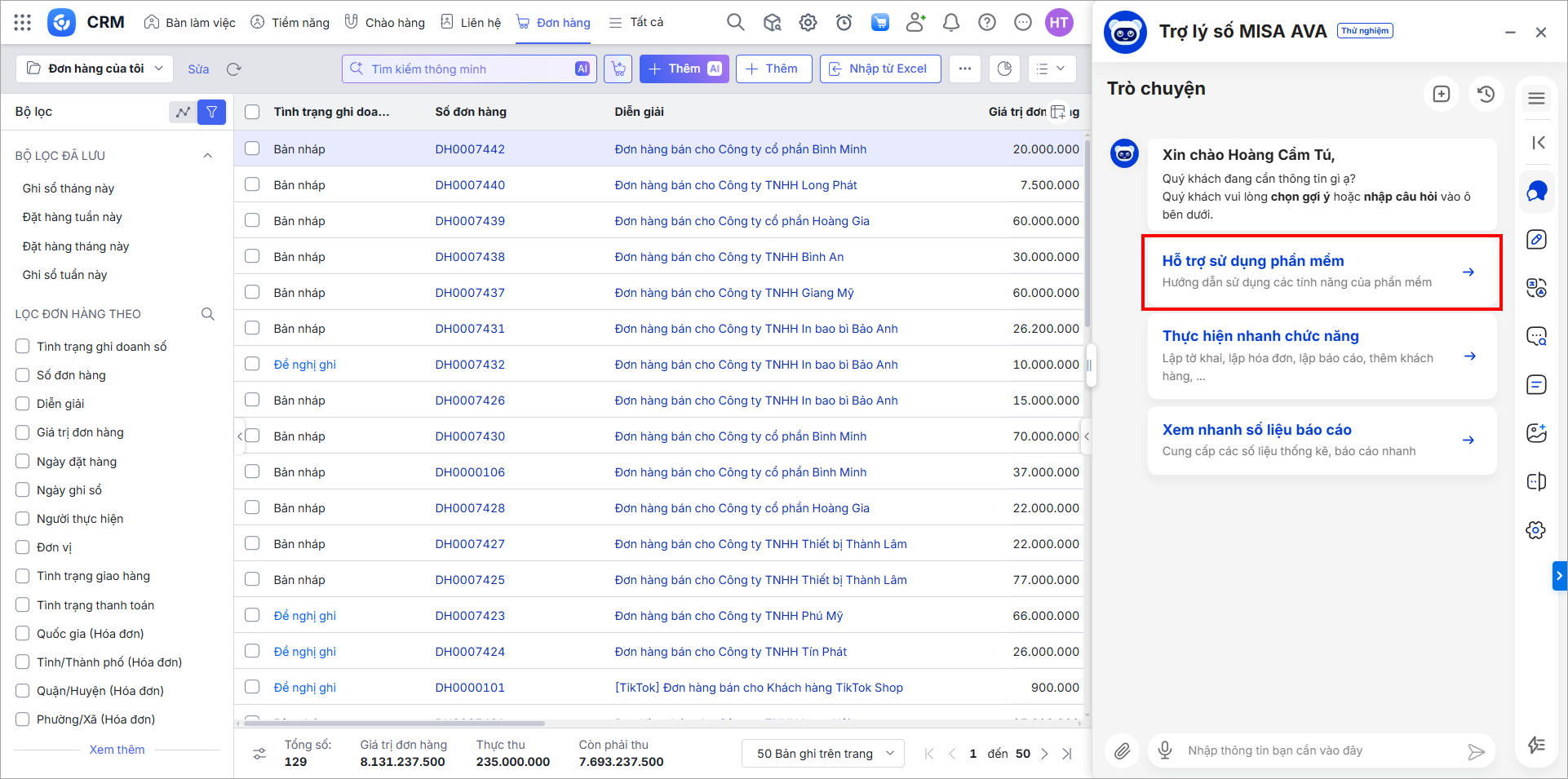The width and height of the screenshot is (1568, 779).
Task: Click the attachment paperclip icon
Action: click(x=1123, y=750)
